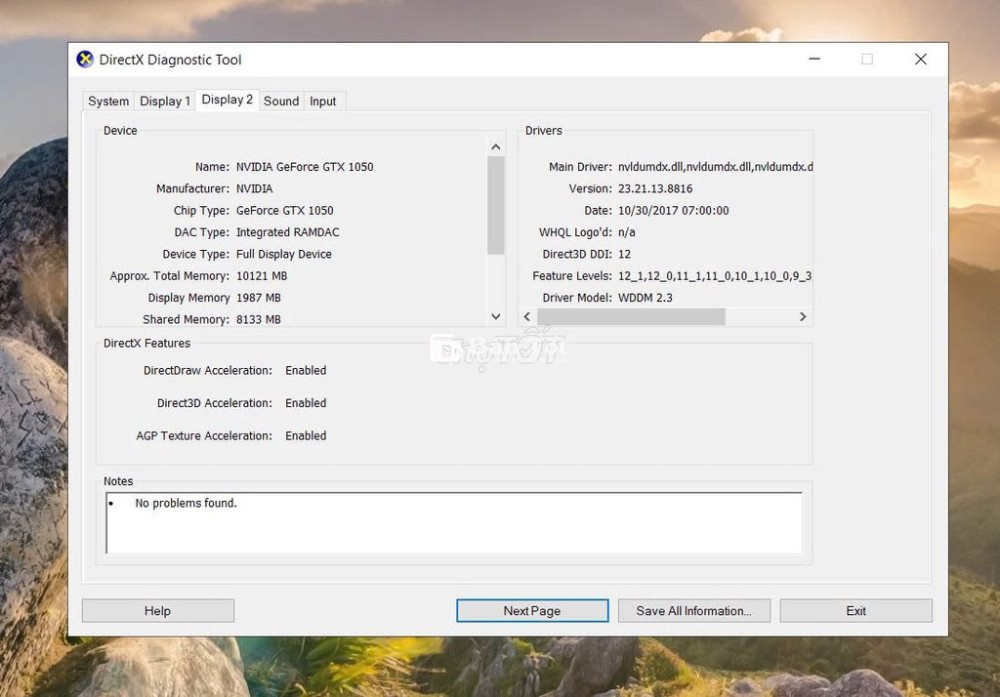Screen dimensions: 1000x697
Task: Click the Feature Levels value 12_1,12_0
Action: click(x=715, y=275)
